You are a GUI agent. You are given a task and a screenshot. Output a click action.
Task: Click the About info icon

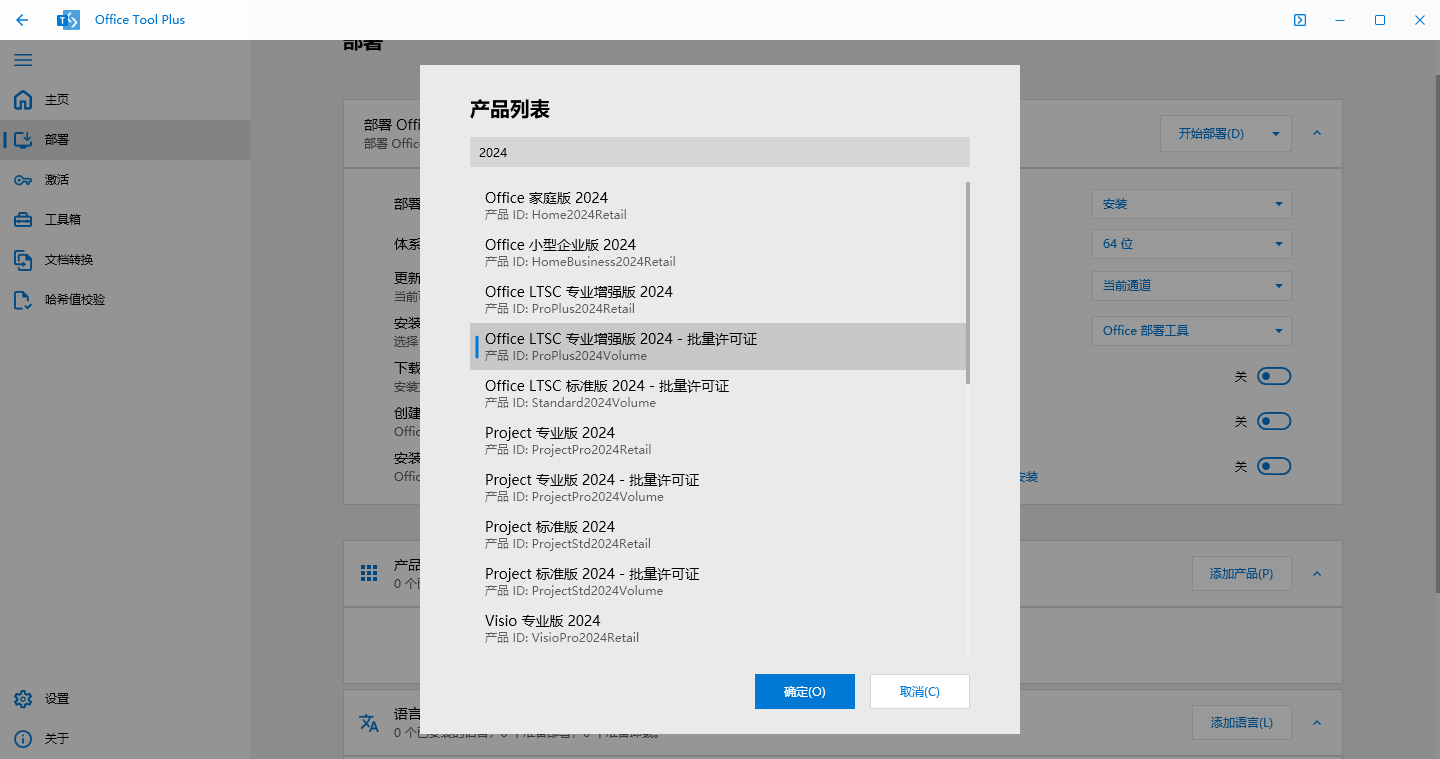coord(23,739)
